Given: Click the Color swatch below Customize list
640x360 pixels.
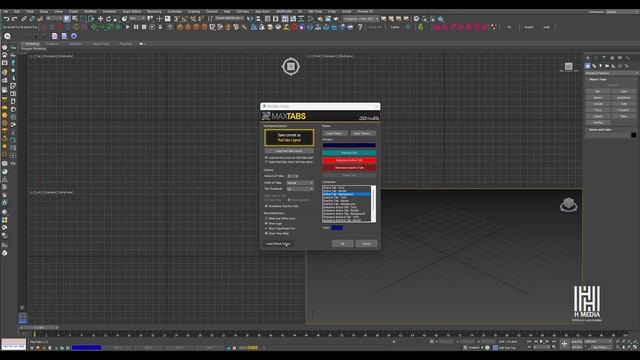Looking at the screenshot, I should click(x=337, y=228).
